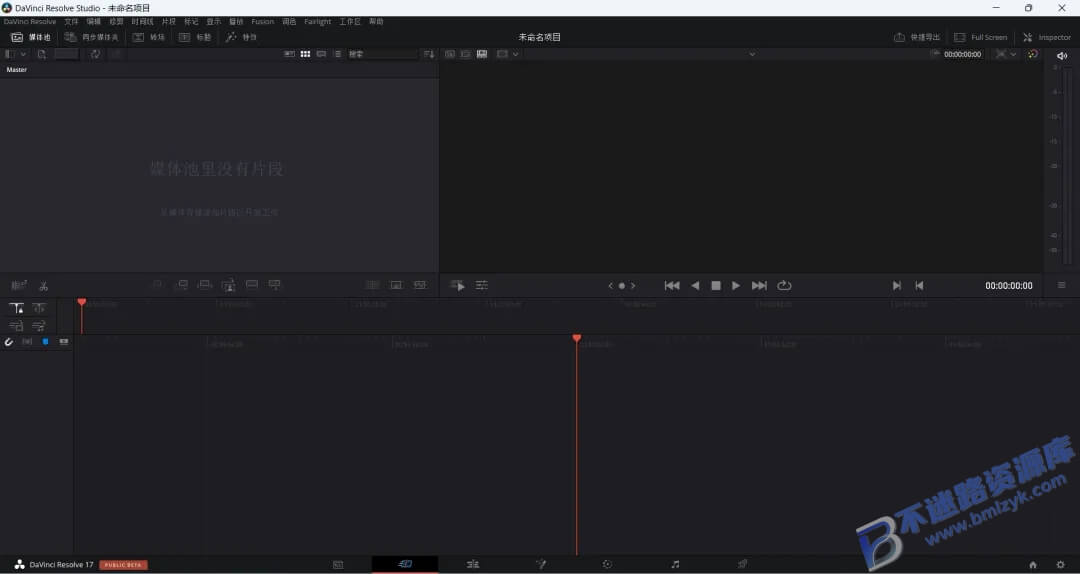
Task: Open the 帮助 (Help) menu
Action: point(376,21)
